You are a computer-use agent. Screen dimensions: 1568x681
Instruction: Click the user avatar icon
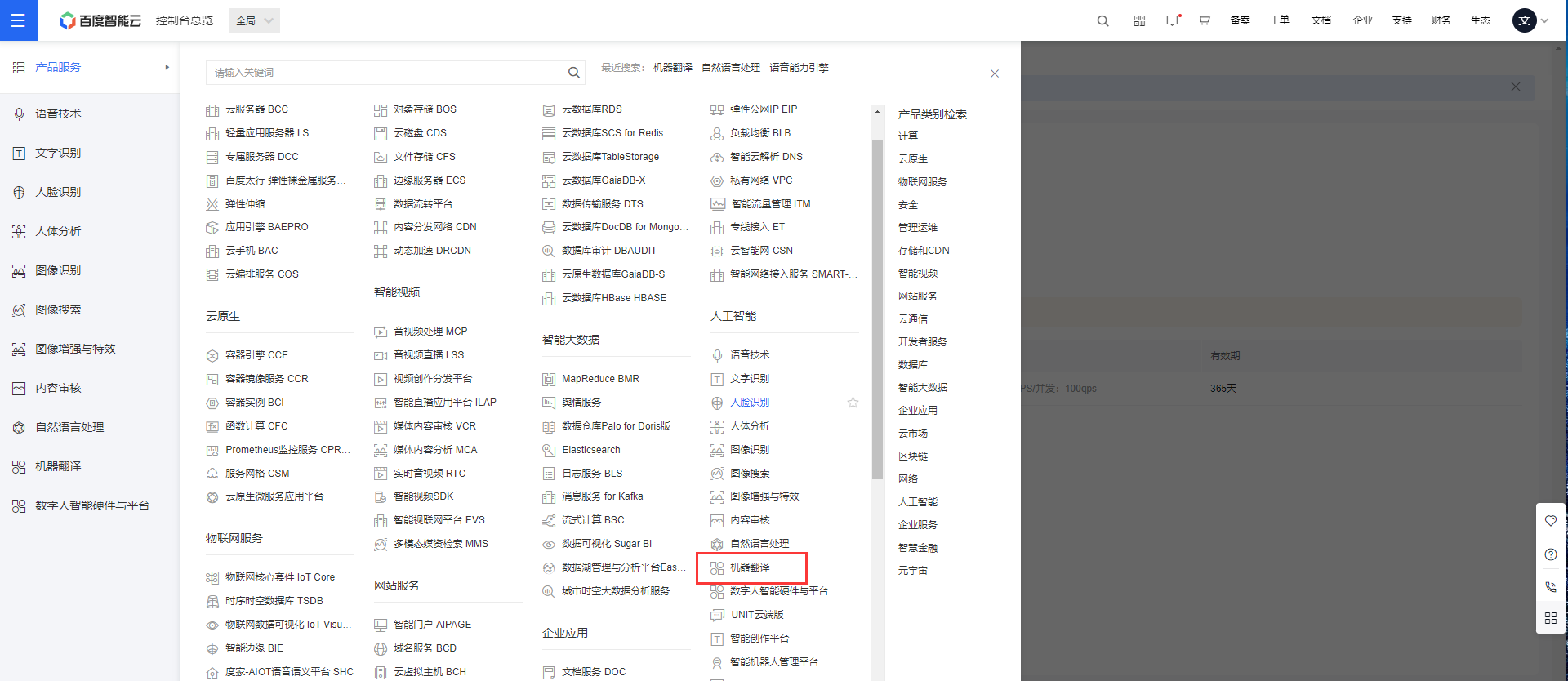click(x=1524, y=20)
